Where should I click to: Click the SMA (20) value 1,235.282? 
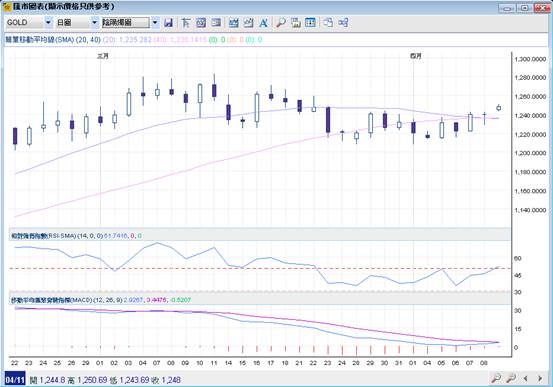(x=135, y=40)
